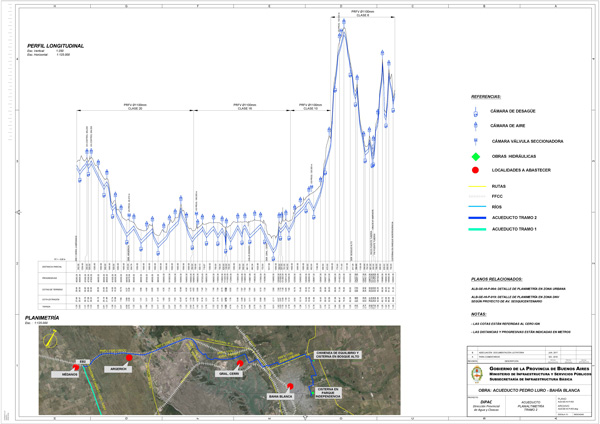Click the red marker at Argerich

128,358
